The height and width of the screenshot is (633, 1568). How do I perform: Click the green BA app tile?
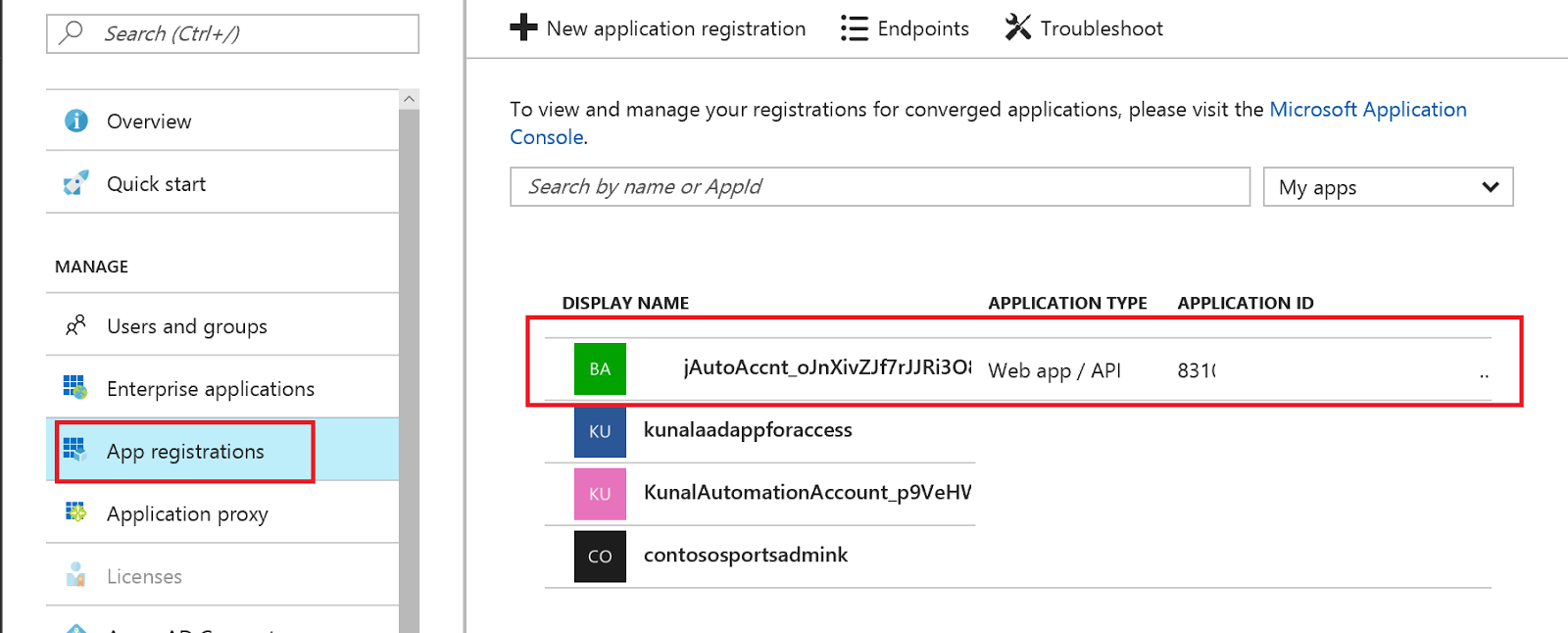coord(600,368)
